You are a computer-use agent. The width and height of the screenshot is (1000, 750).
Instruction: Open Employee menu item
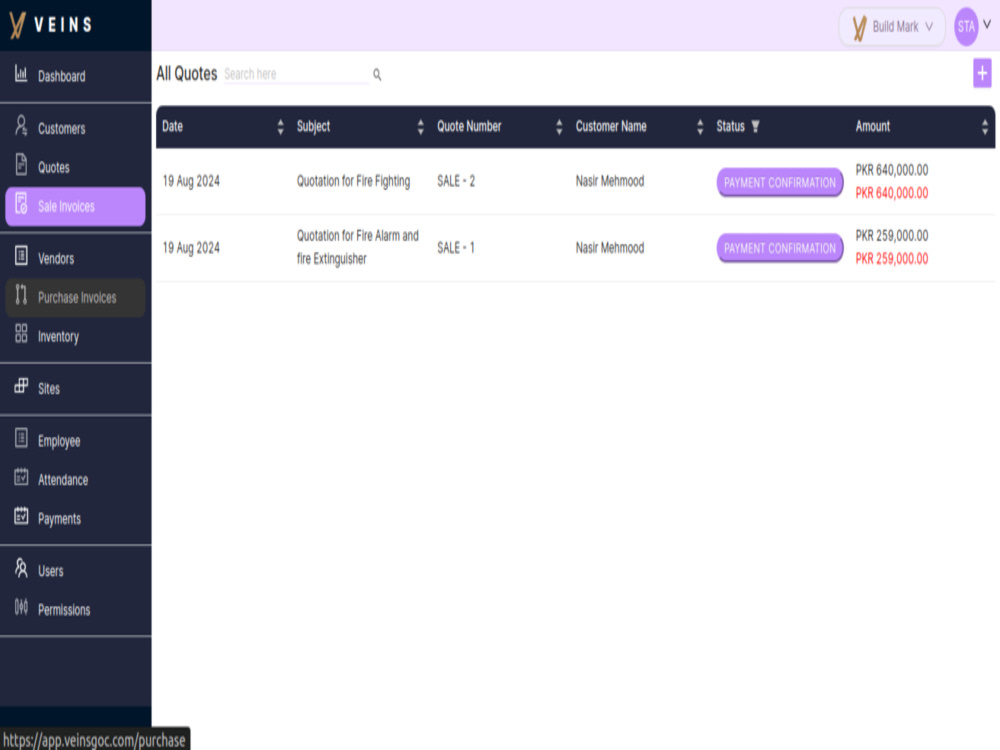(x=75, y=441)
